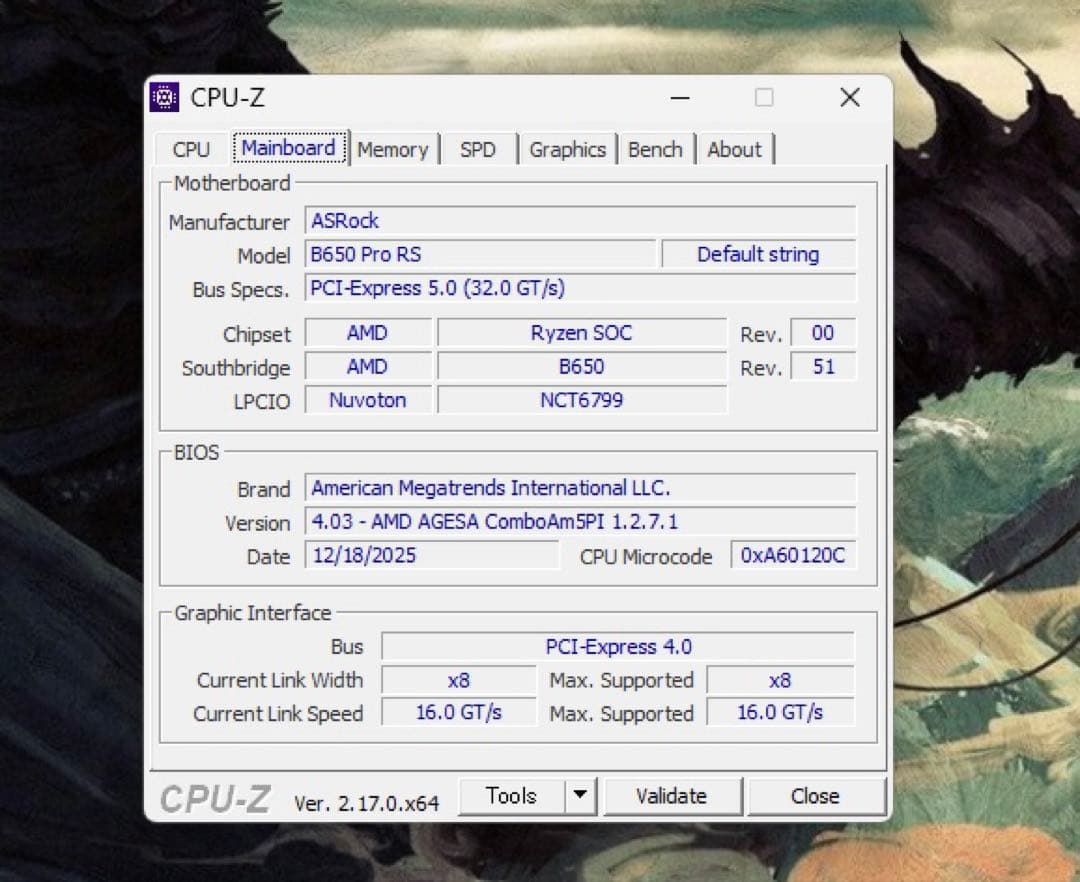This screenshot has height=882, width=1080.
Task: Click the Chipset revision value 00
Action: tap(823, 333)
